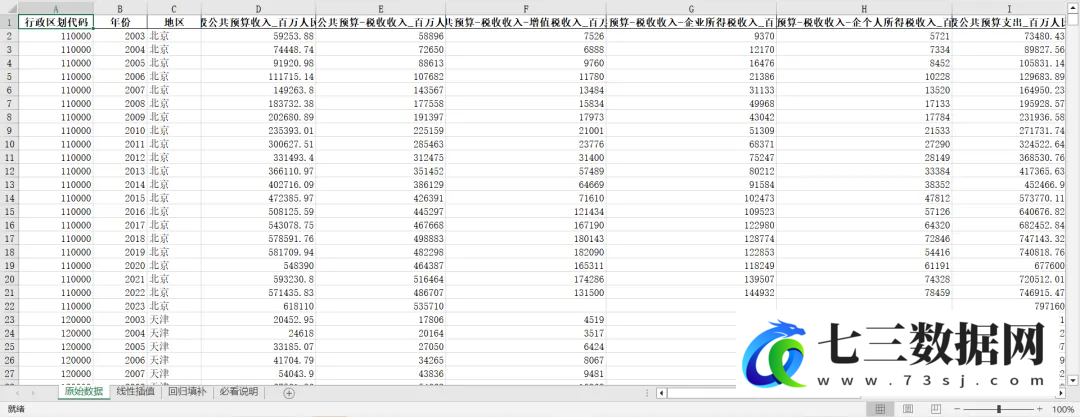The image size is (1080, 417).
Task: Switch to the 回归填补 sheet tab
Action: coord(187,392)
